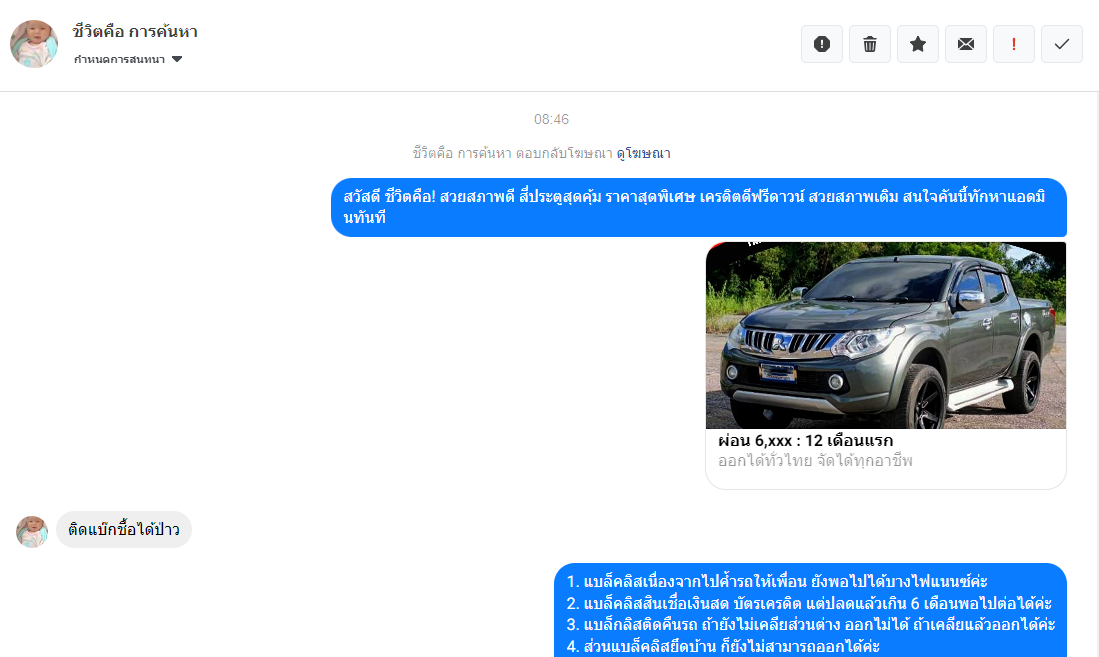
Task: Open the ดูโฆษณา link
Action: coord(643,153)
